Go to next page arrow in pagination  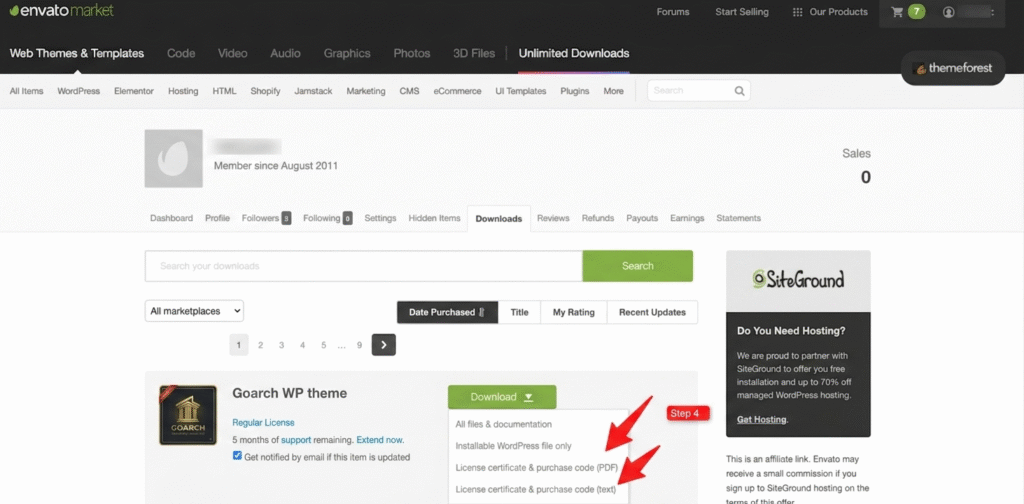383,345
